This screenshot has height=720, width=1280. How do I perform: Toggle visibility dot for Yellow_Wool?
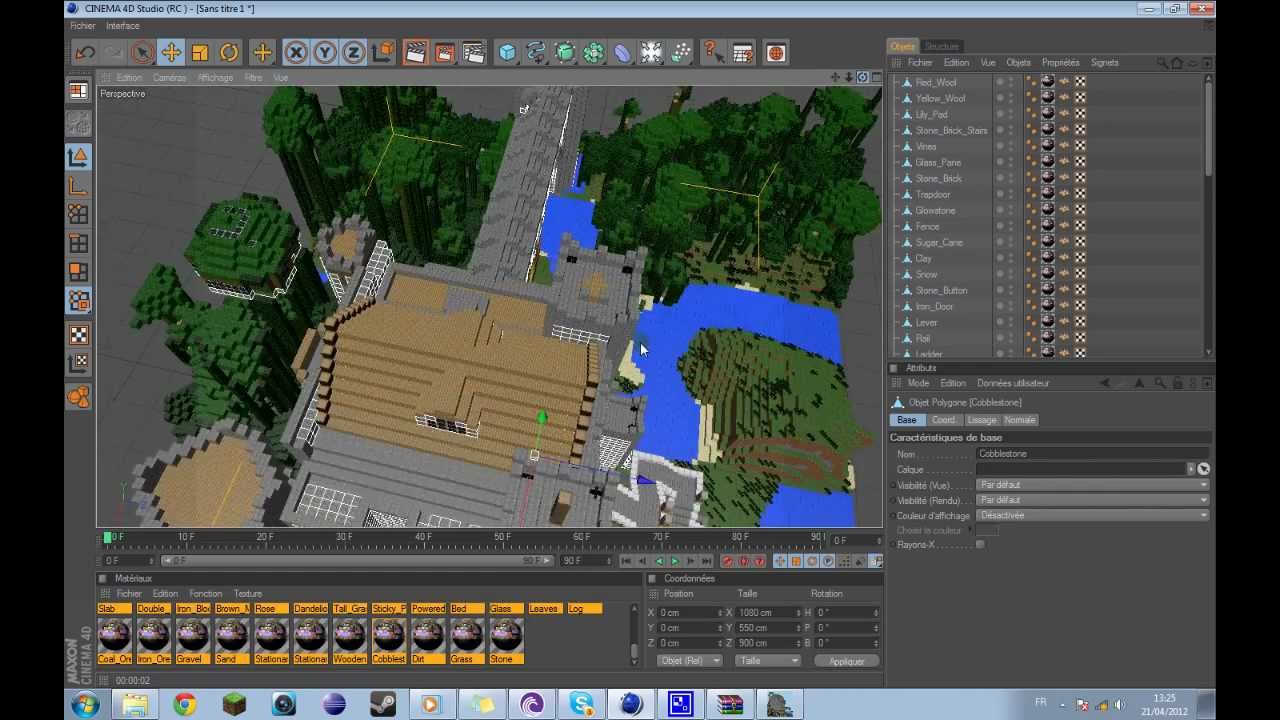(x=999, y=96)
